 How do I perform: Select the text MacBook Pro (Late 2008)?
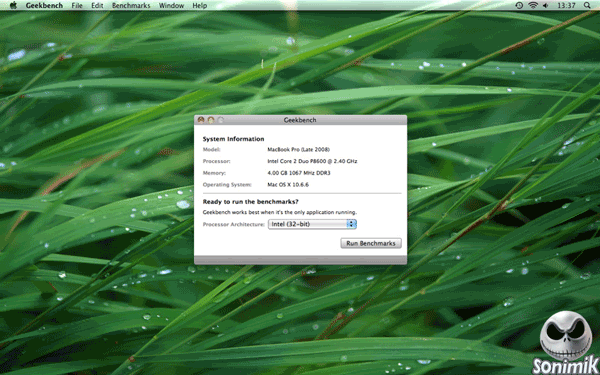(298, 150)
